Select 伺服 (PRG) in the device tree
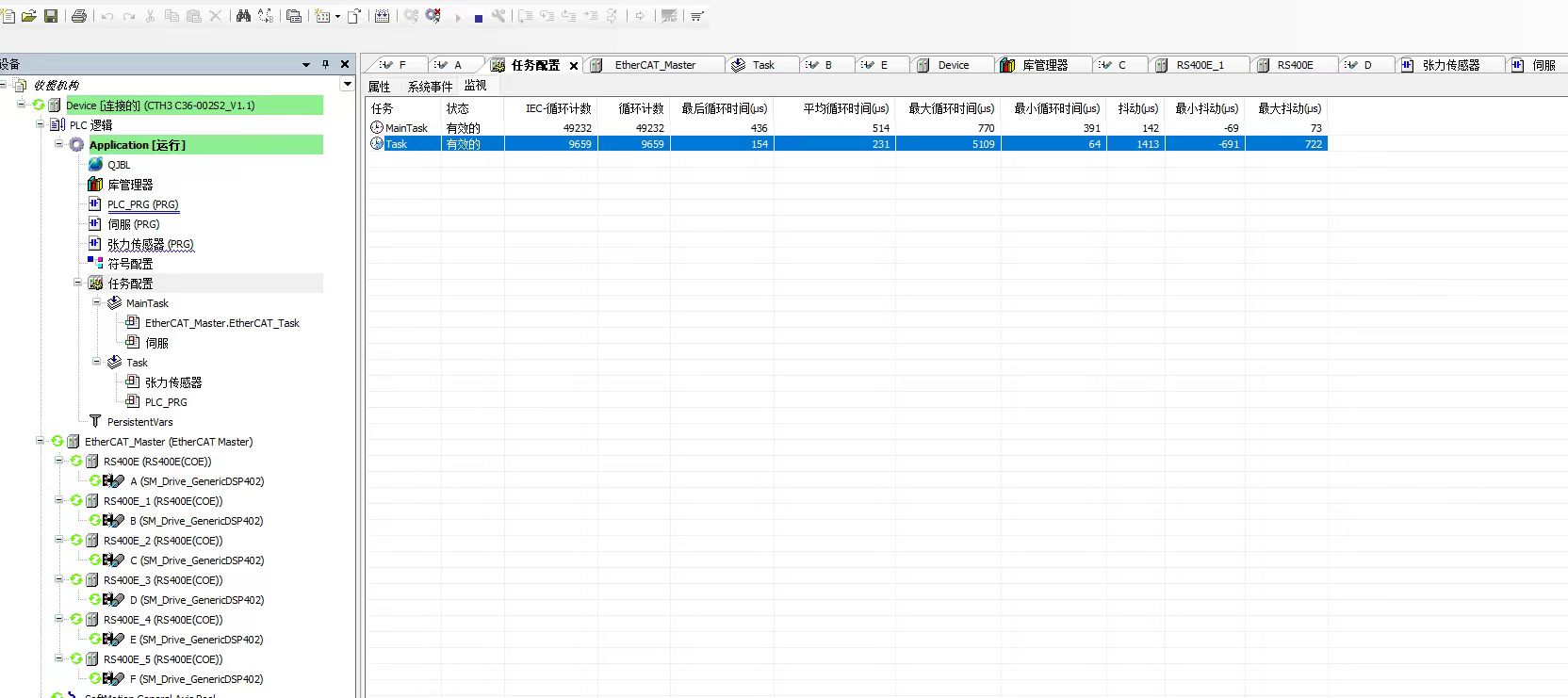This screenshot has height=698, width=1568. (x=134, y=224)
